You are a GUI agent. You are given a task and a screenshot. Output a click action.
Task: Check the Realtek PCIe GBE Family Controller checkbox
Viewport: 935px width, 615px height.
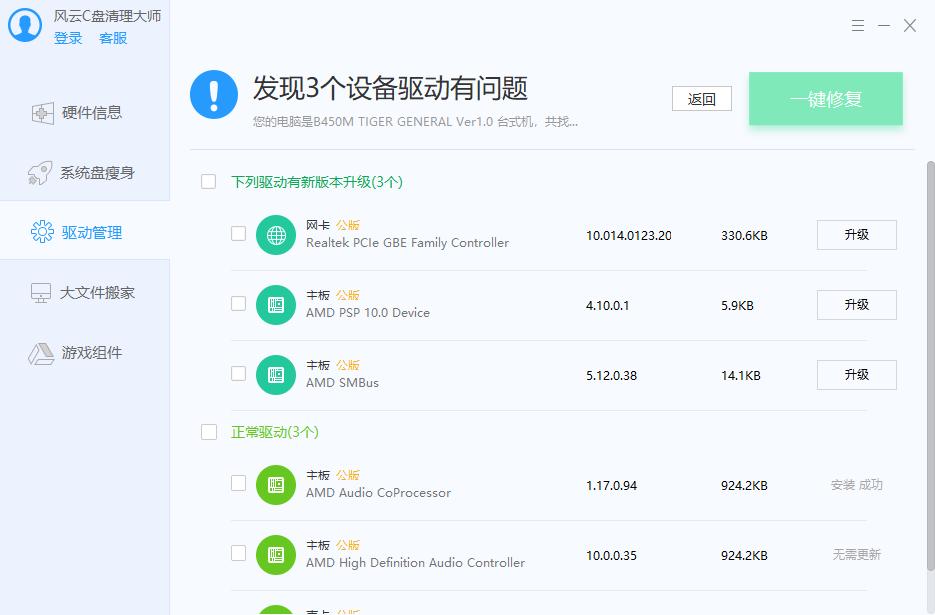coord(238,235)
